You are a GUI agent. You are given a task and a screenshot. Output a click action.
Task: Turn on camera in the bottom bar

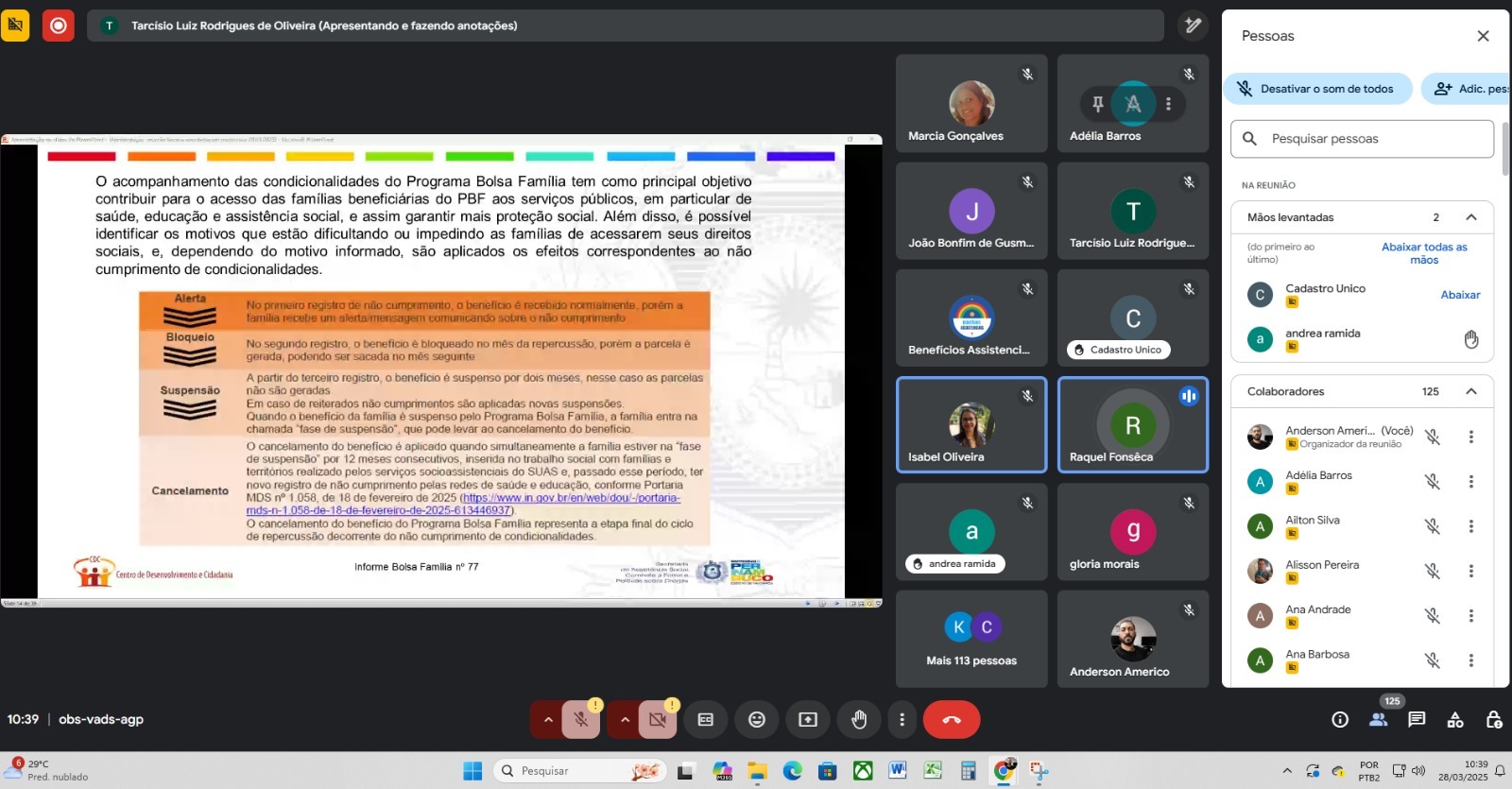pyautogui.click(x=658, y=720)
